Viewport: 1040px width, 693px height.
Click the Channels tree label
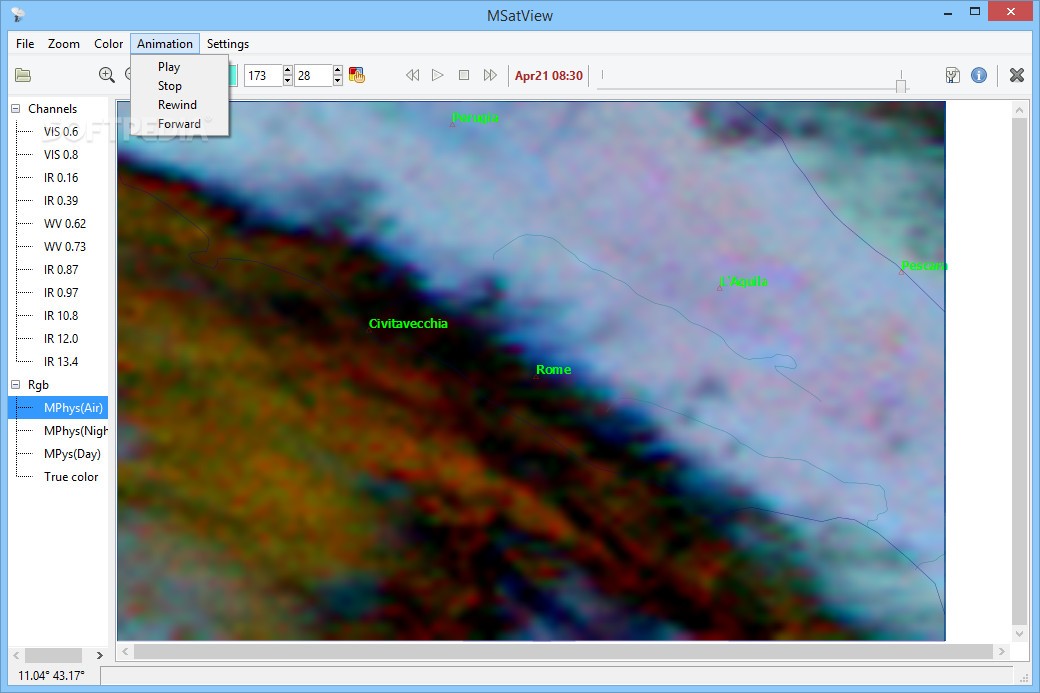(x=52, y=109)
